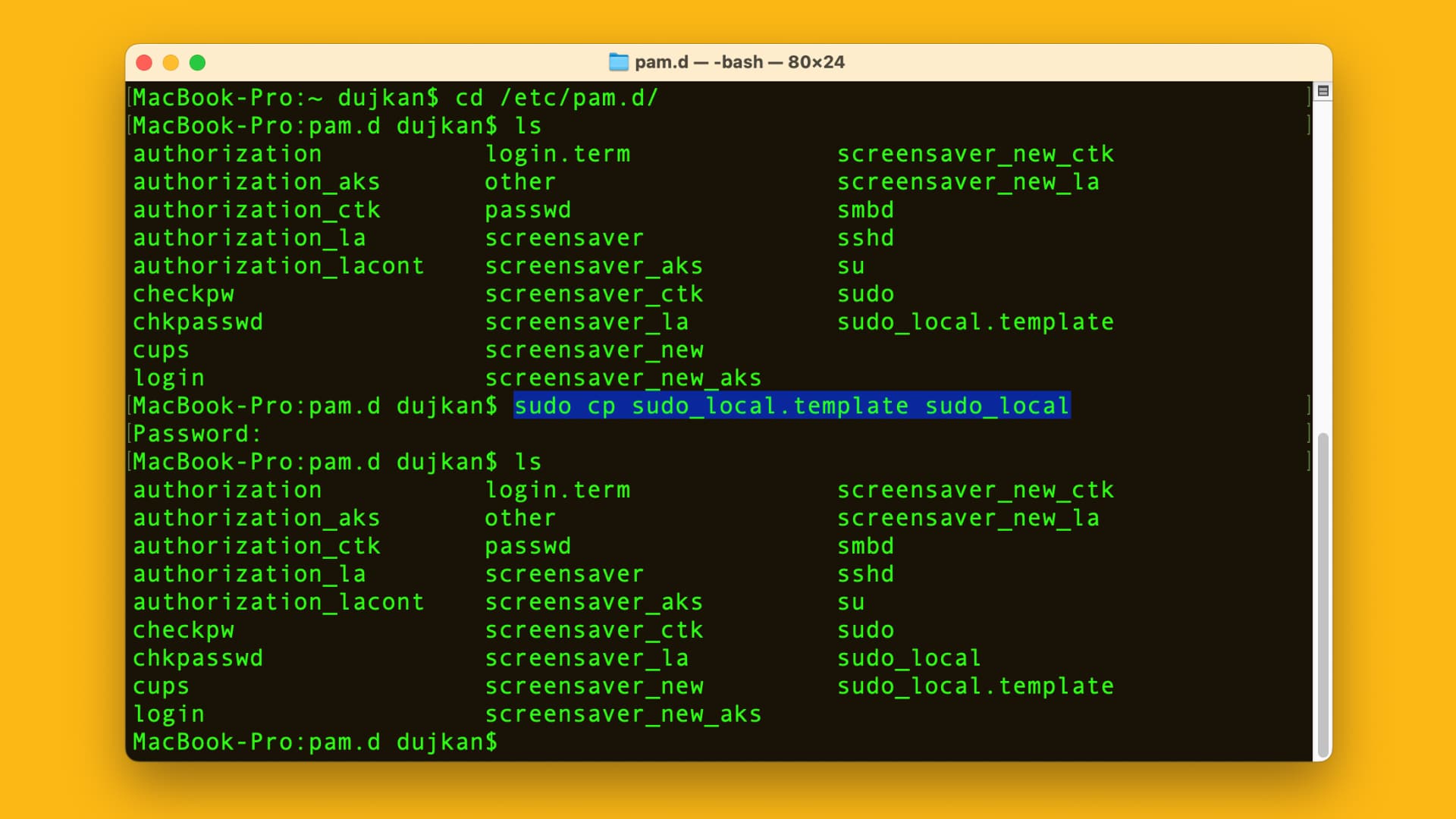The height and width of the screenshot is (819, 1456).
Task: Click 'authorization_lacont' in the first ls output
Action: 278,266
